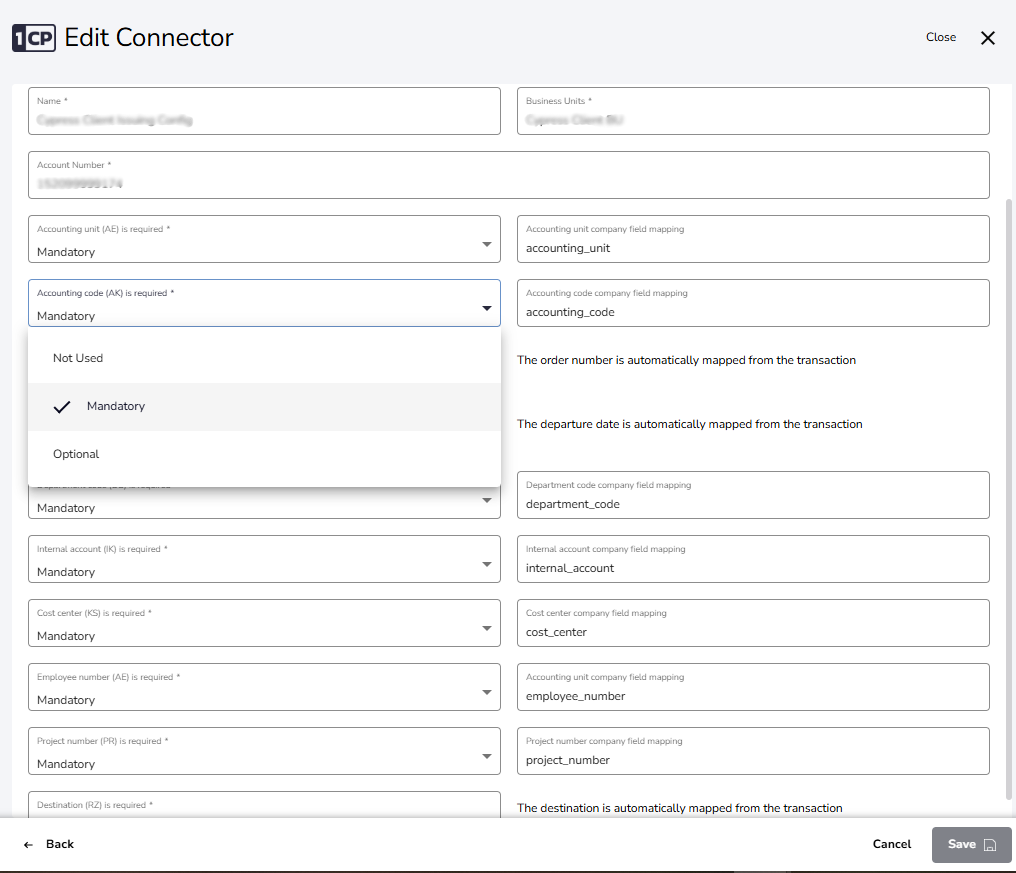Click the X close icon
This screenshot has height=873, width=1016.
coord(988,38)
